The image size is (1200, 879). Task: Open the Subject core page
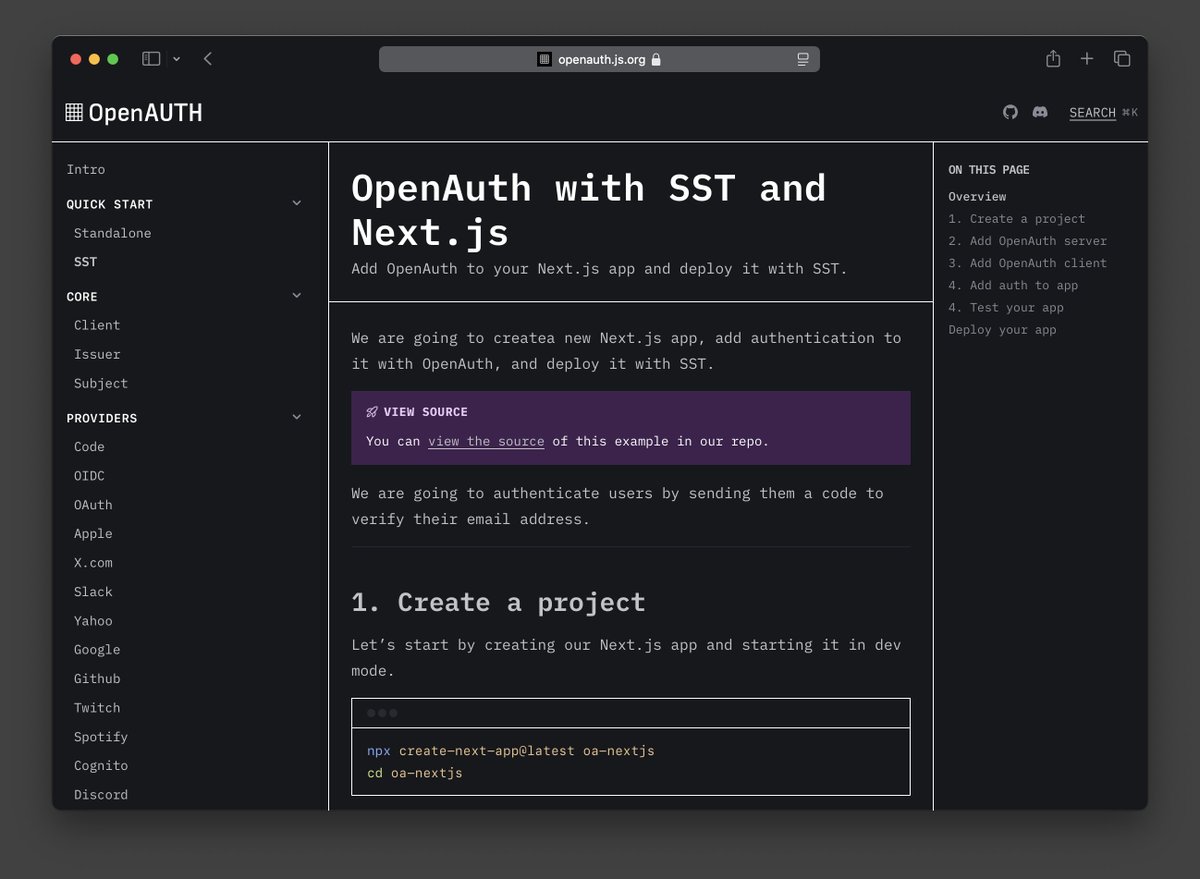point(101,383)
